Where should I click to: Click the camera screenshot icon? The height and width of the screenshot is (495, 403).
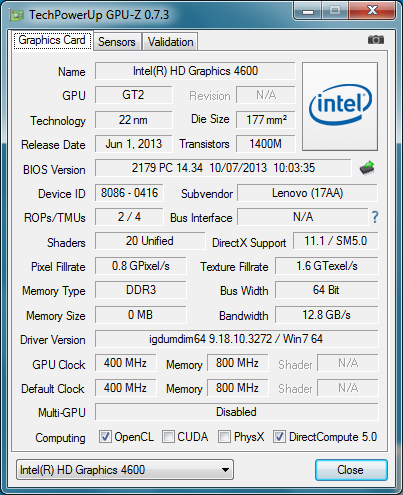(376, 40)
